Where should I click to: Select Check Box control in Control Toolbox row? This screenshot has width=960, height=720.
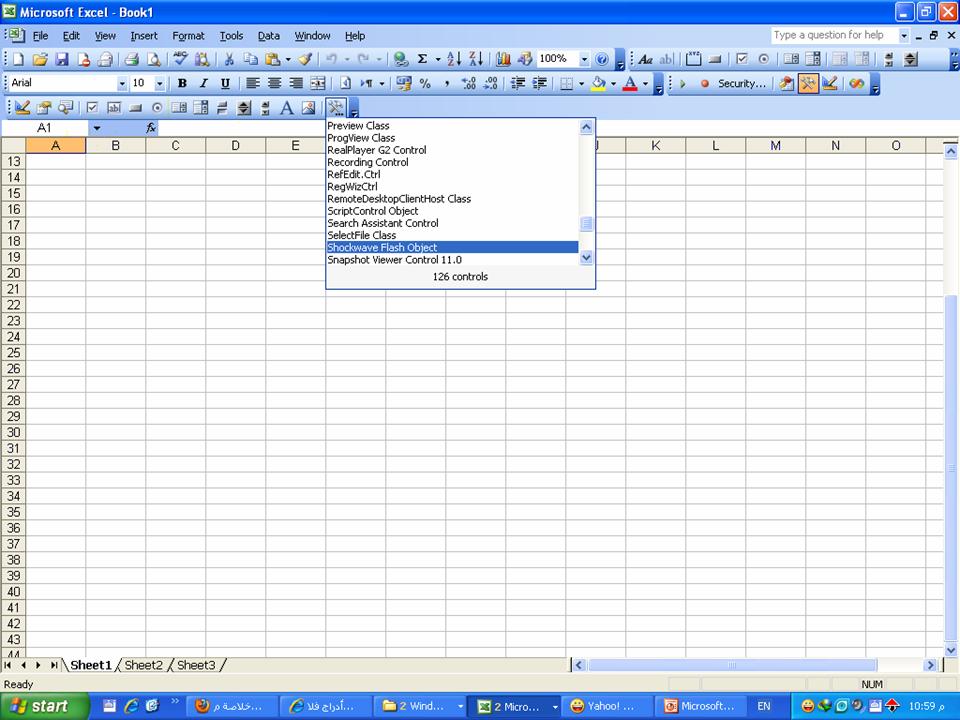pyautogui.click(x=92, y=108)
